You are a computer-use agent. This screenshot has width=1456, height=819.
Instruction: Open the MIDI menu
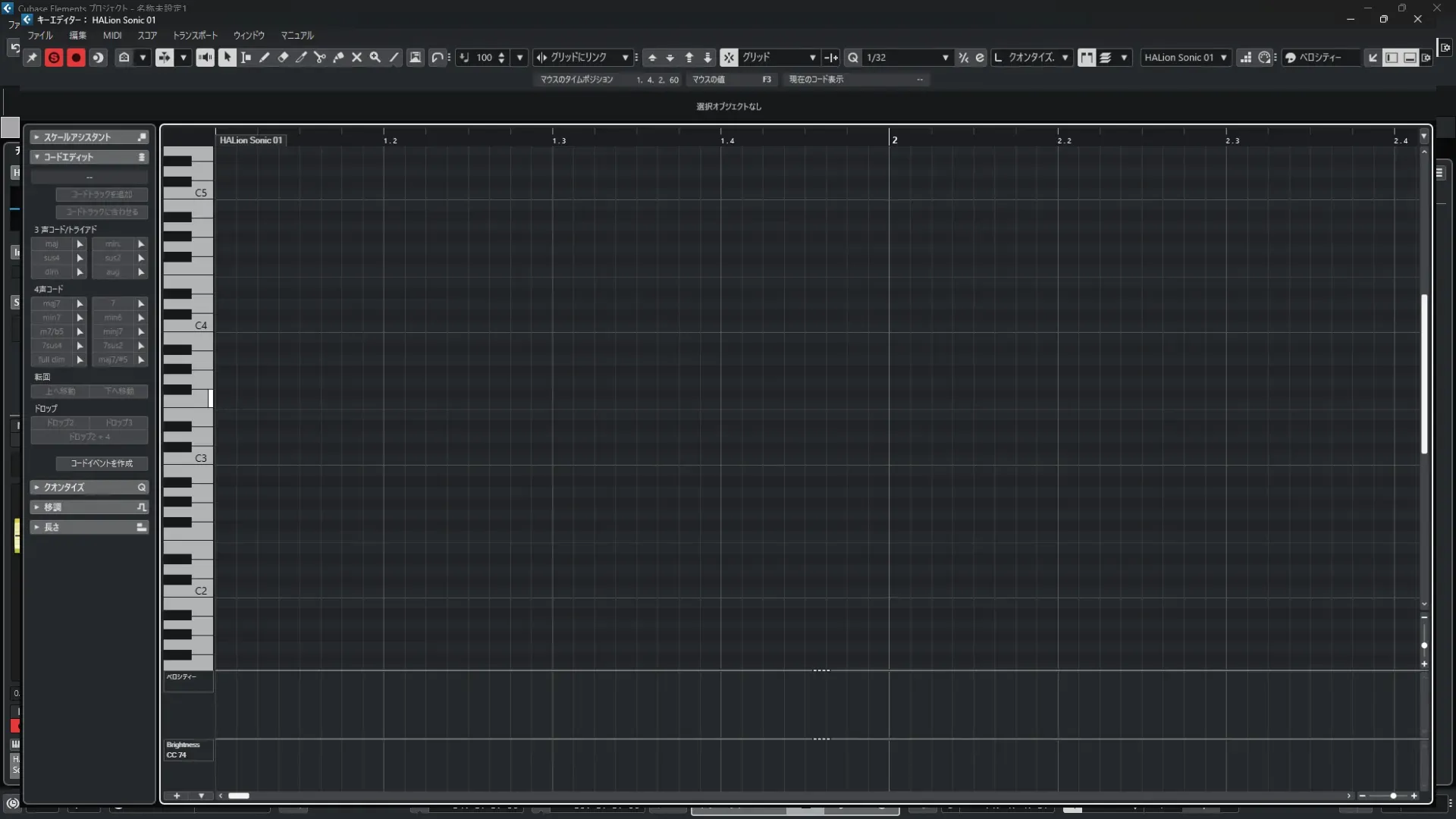pyautogui.click(x=112, y=36)
